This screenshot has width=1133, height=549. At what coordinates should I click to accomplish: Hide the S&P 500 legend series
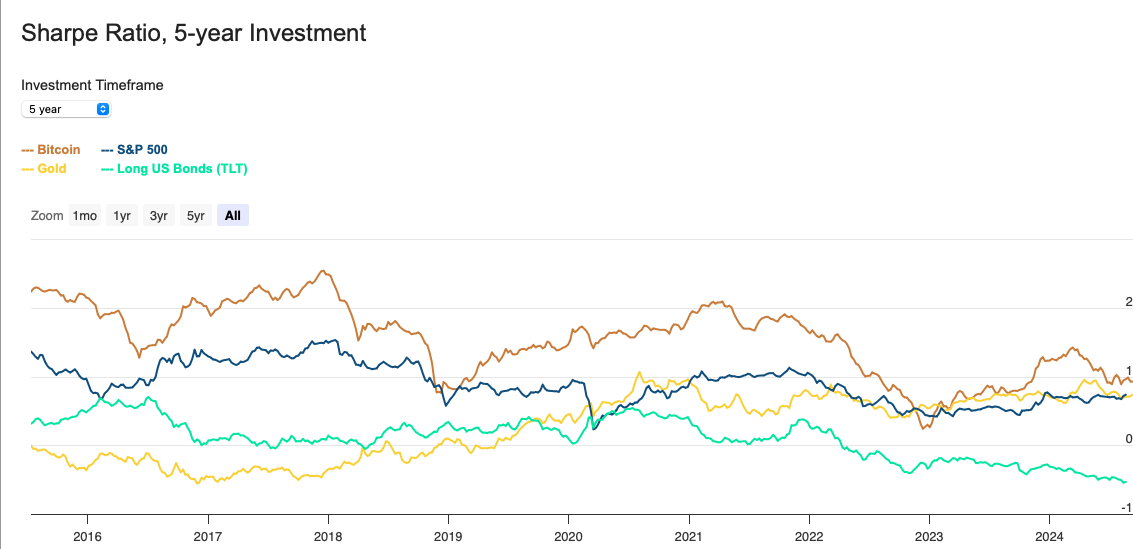click(135, 149)
